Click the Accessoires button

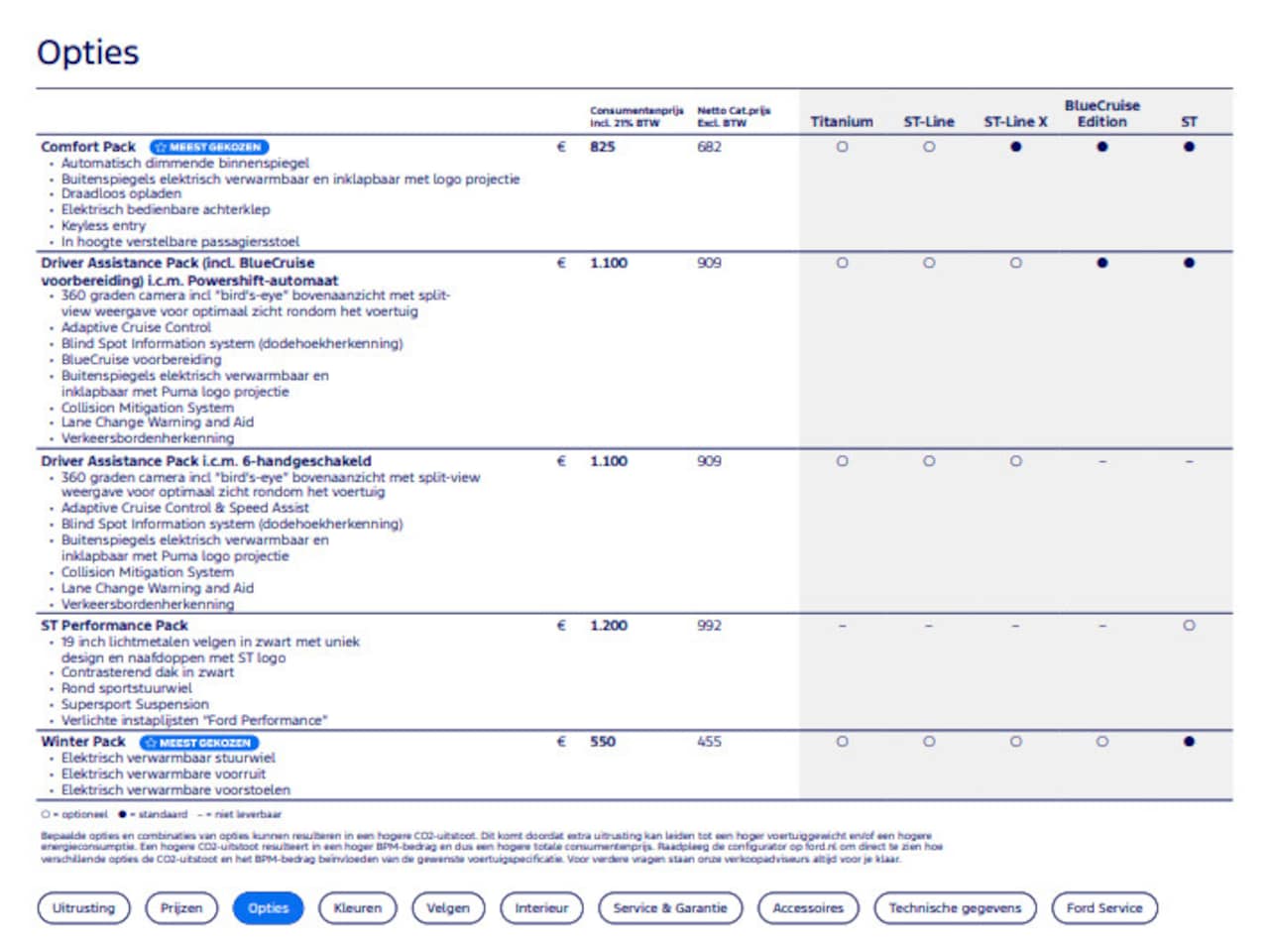(x=808, y=908)
